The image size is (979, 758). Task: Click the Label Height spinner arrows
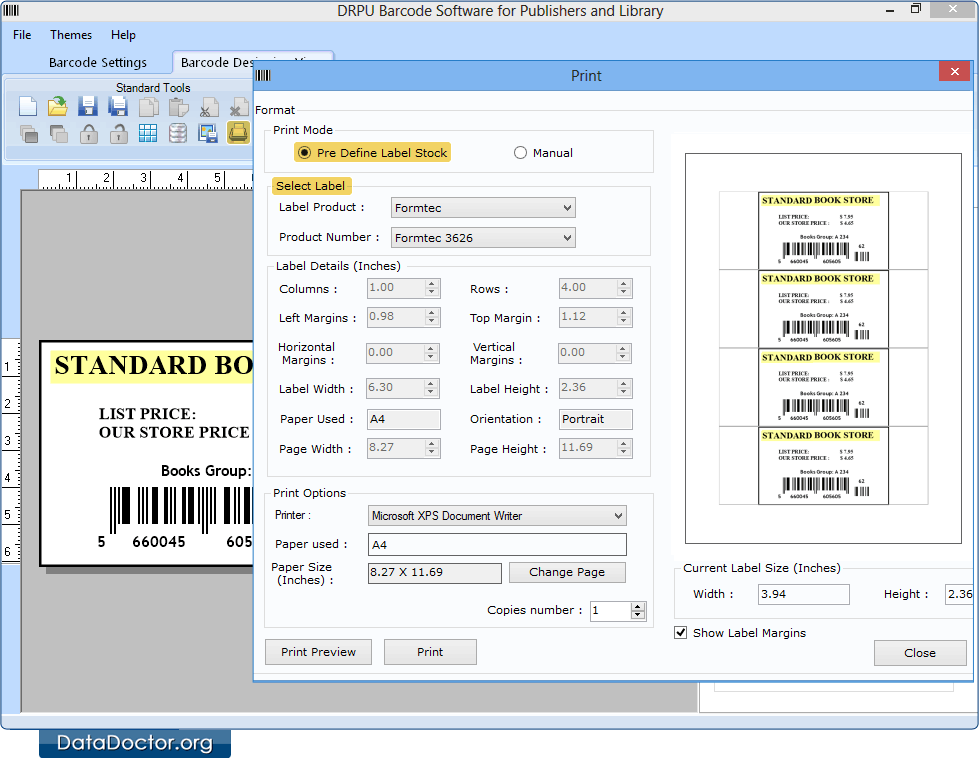624,388
